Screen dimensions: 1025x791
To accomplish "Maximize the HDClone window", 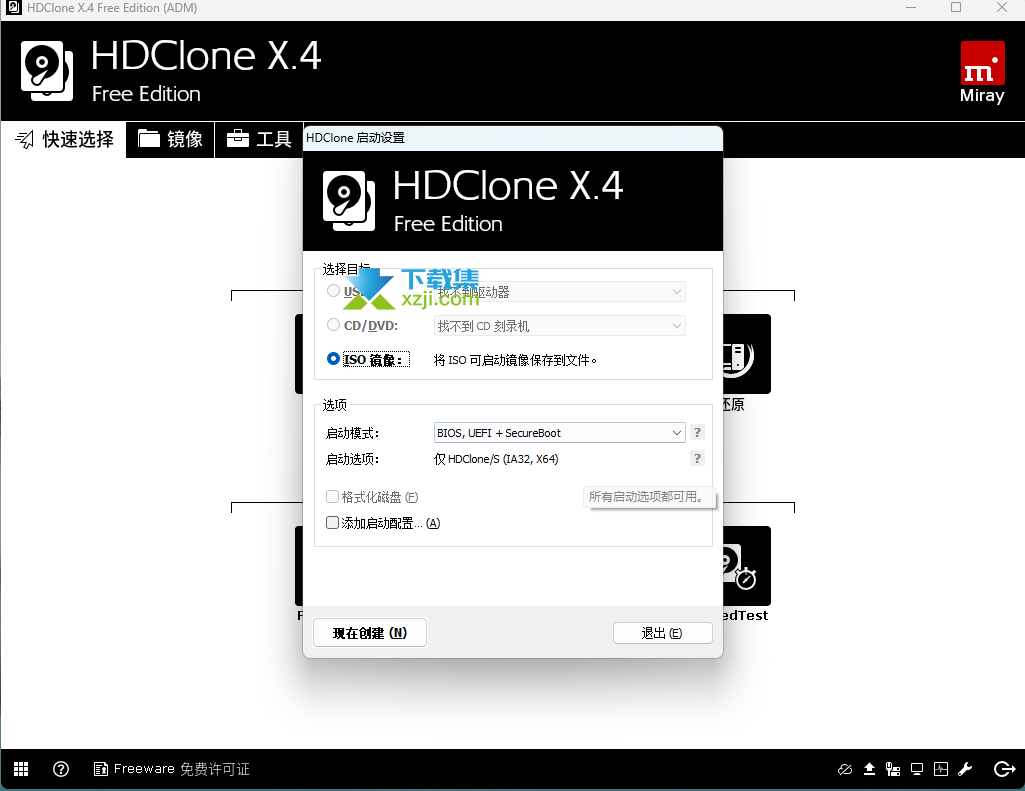I will [956, 8].
